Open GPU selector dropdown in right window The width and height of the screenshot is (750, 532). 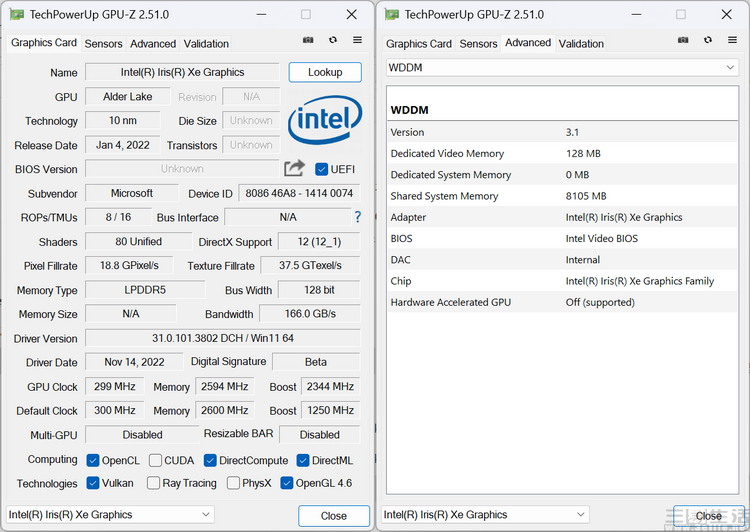485,515
